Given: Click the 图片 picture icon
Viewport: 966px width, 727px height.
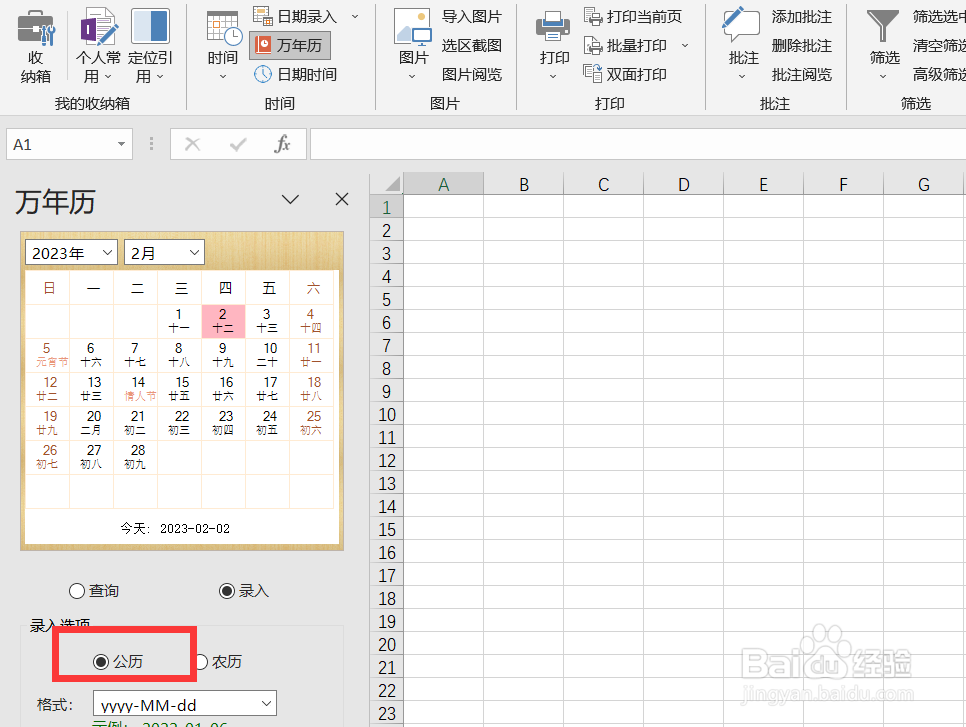Looking at the screenshot, I should [x=413, y=28].
